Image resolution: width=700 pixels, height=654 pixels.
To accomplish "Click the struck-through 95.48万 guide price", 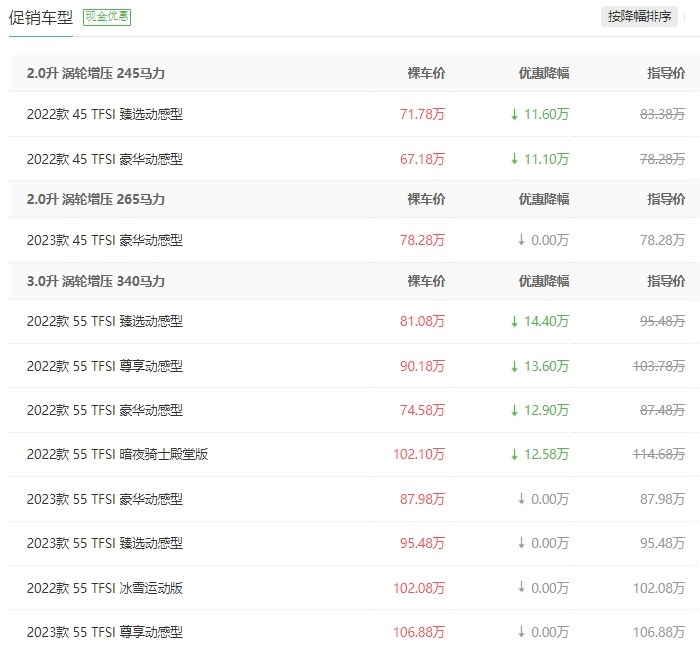I will [662, 321].
